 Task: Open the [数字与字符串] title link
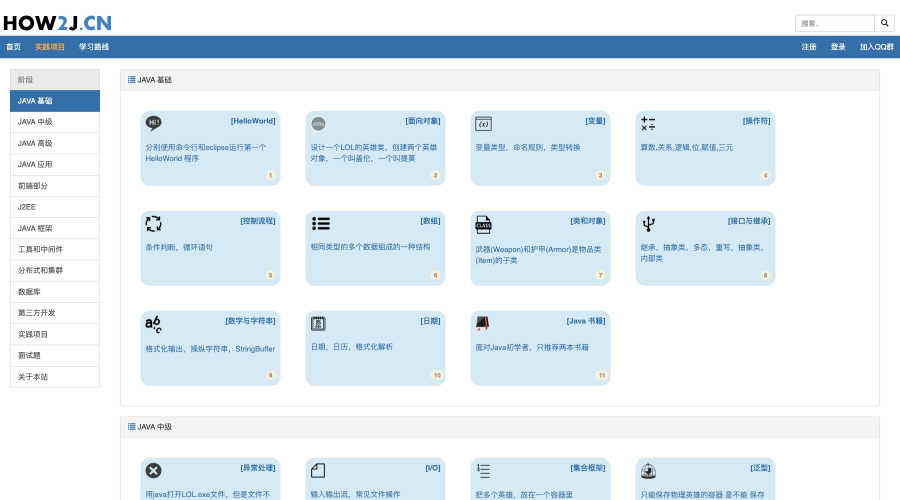pyautogui.click(x=250, y=321)
